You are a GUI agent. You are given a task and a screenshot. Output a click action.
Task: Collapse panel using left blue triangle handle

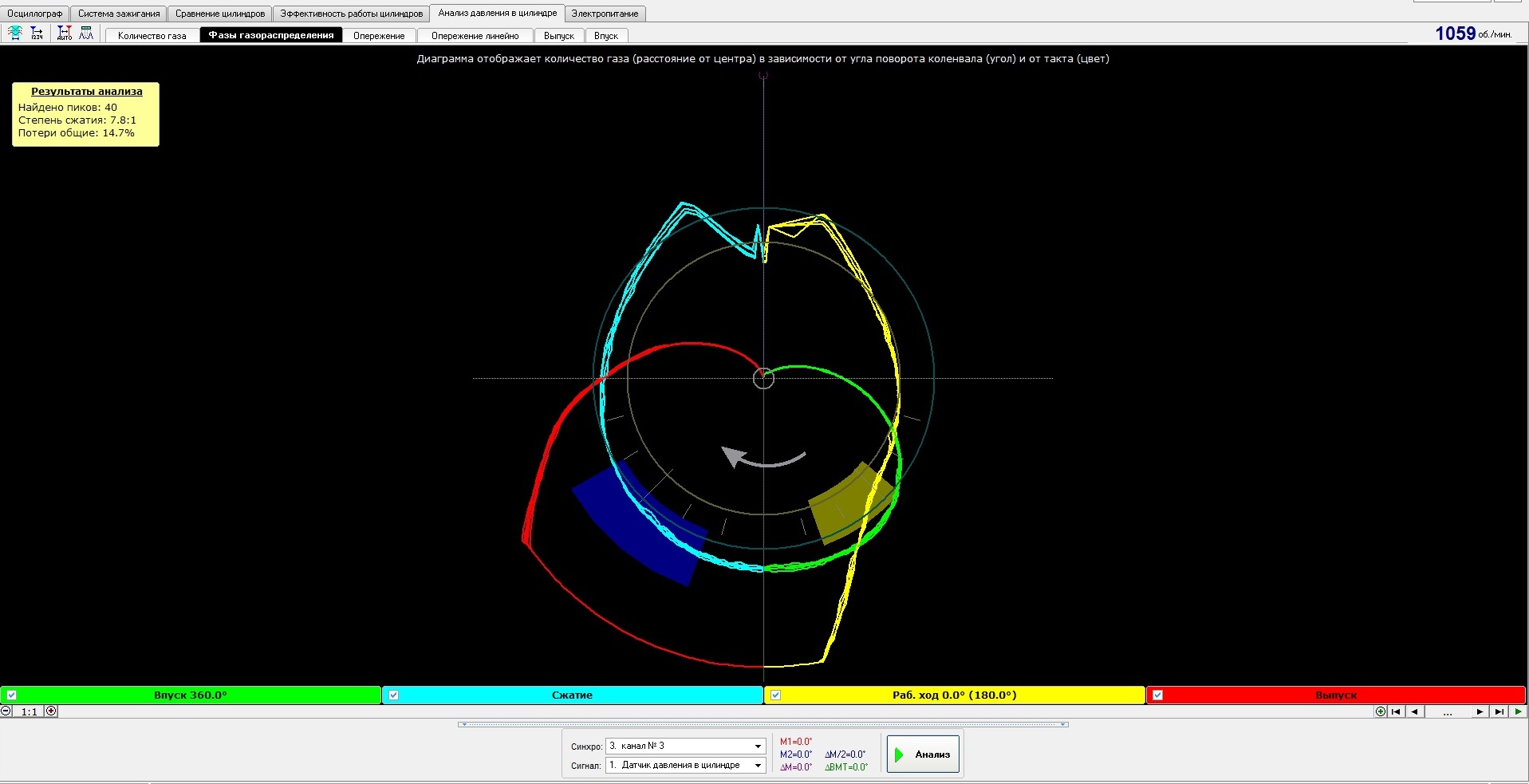pos(464,724)
